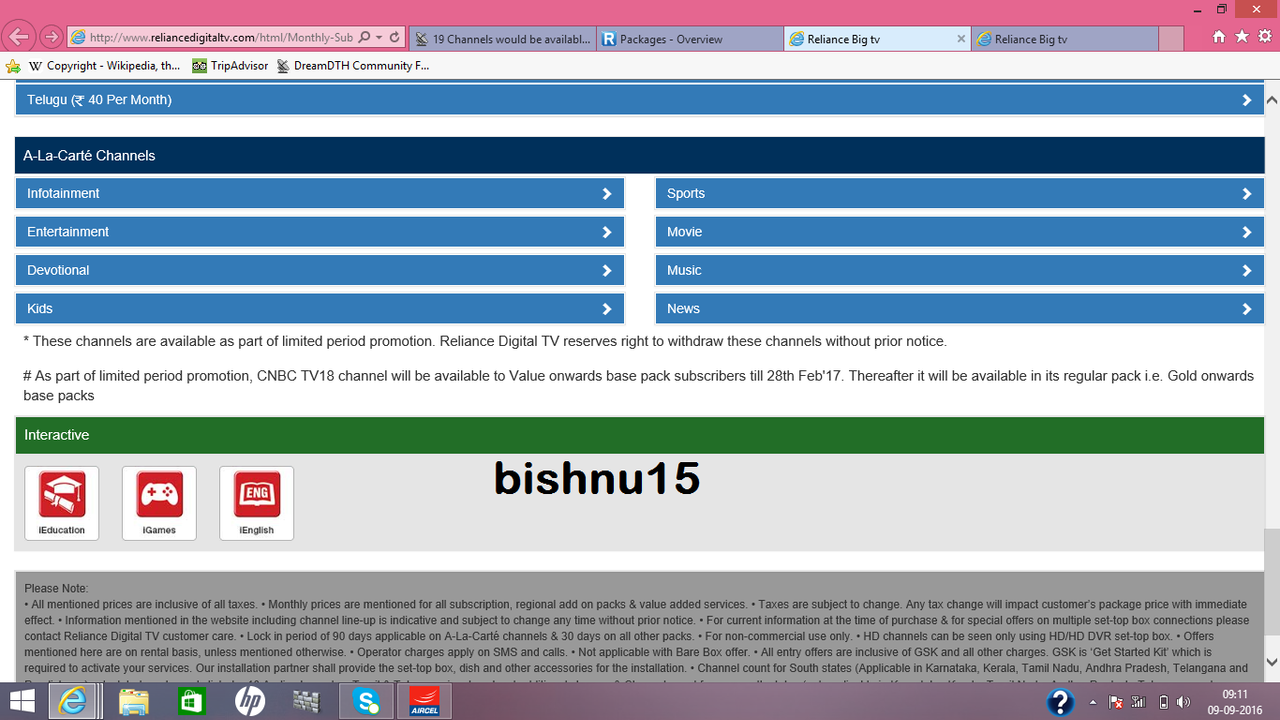
Task: Click the page scrollbar down arrow
Action: coord(1272,662)
